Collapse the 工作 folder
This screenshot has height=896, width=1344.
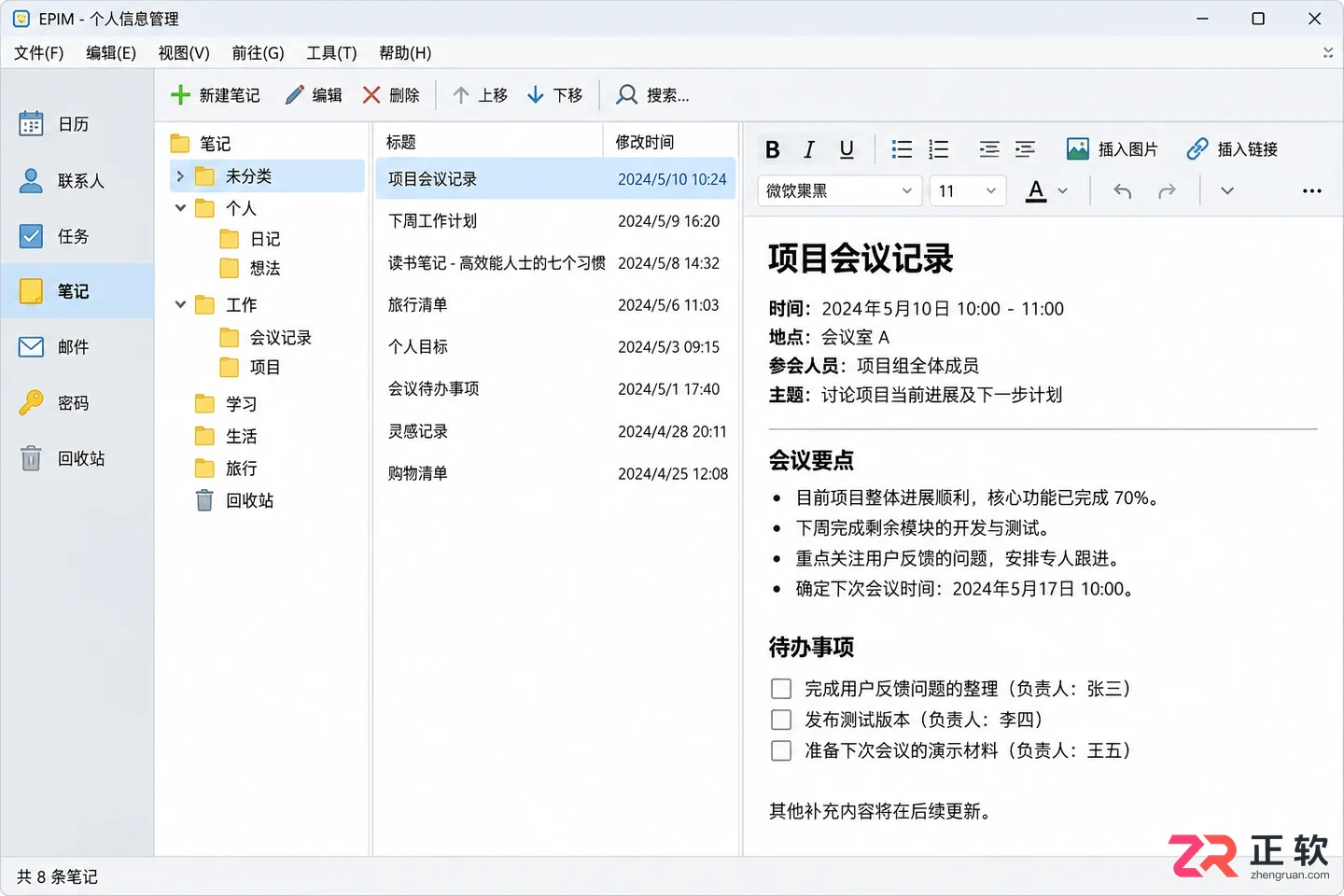coord(181,305)
